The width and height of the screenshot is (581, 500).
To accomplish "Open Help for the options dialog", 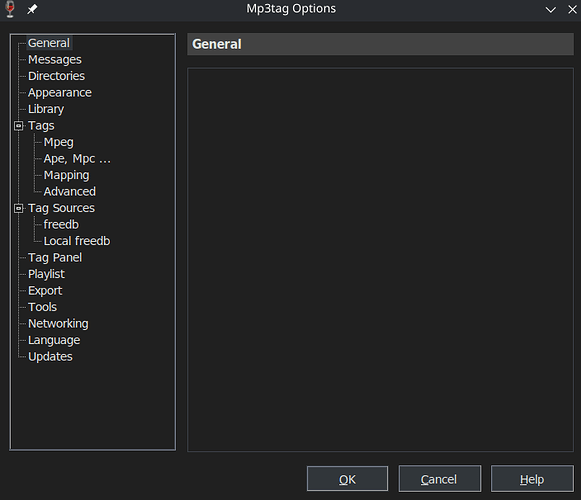I will pos(532,479).
